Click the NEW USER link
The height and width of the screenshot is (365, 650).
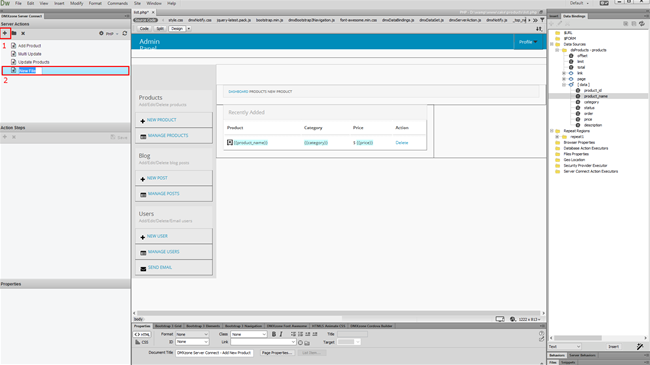pos(157,236)
